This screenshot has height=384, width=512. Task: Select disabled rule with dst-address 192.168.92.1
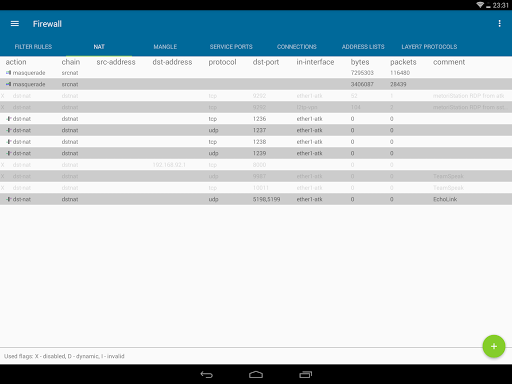(256, 165)
